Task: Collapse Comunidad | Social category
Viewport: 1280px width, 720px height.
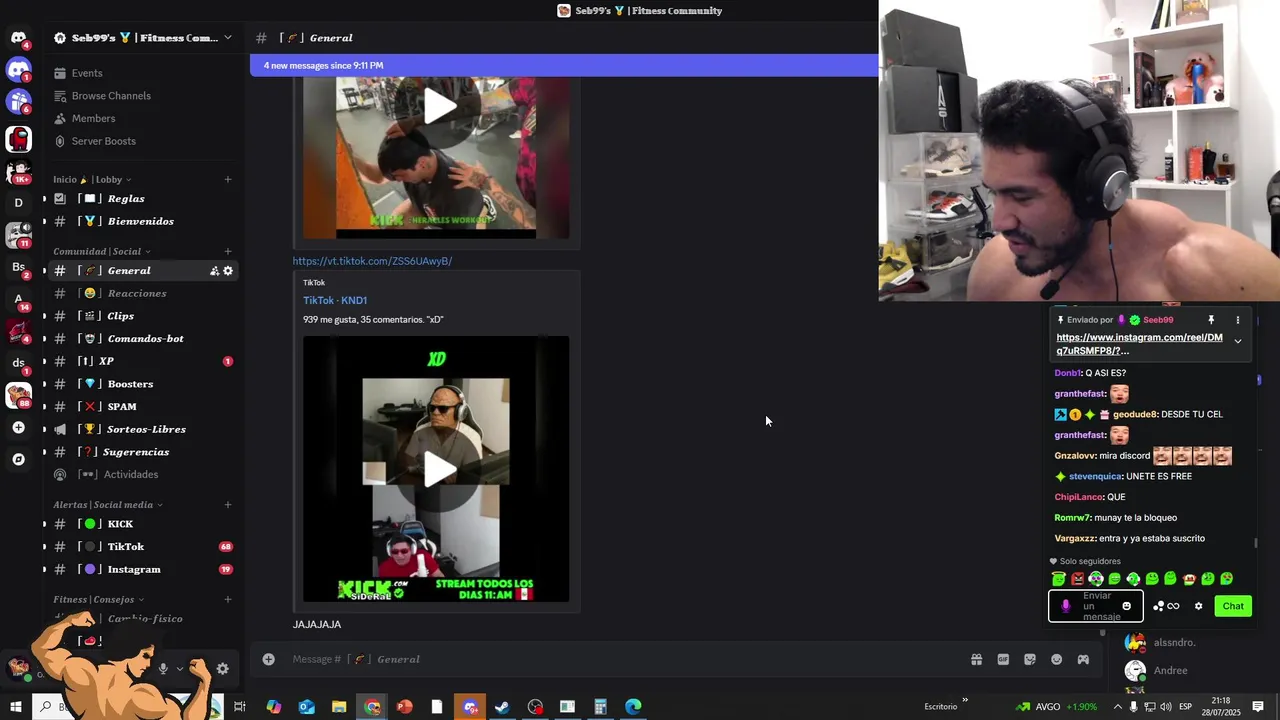Action: click(102, 251)
